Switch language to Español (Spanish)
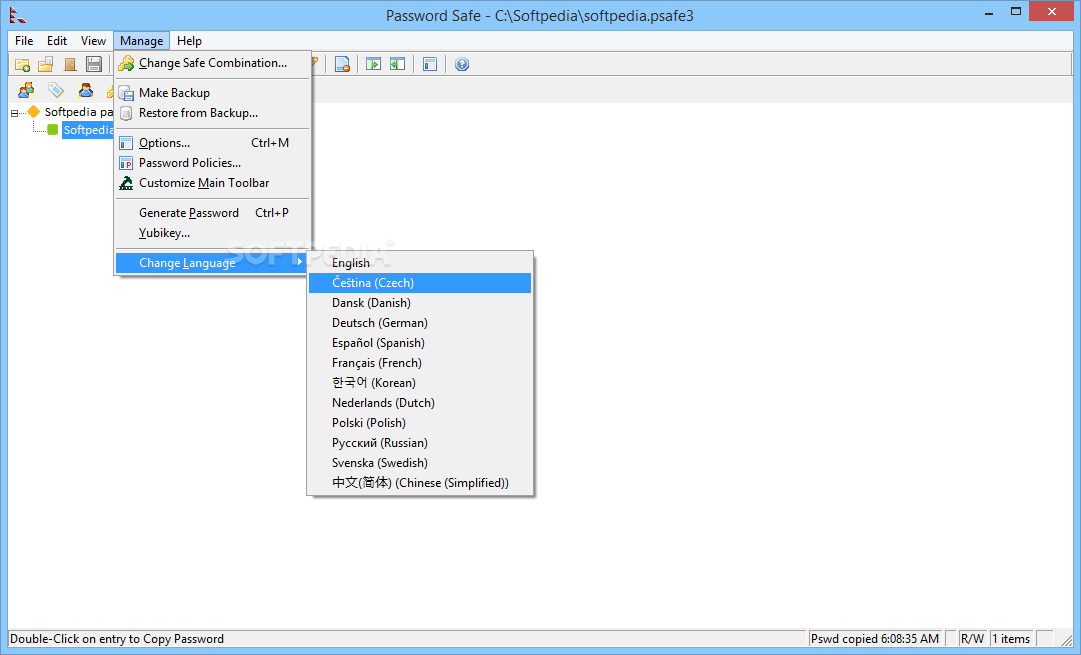 (420, 343)
